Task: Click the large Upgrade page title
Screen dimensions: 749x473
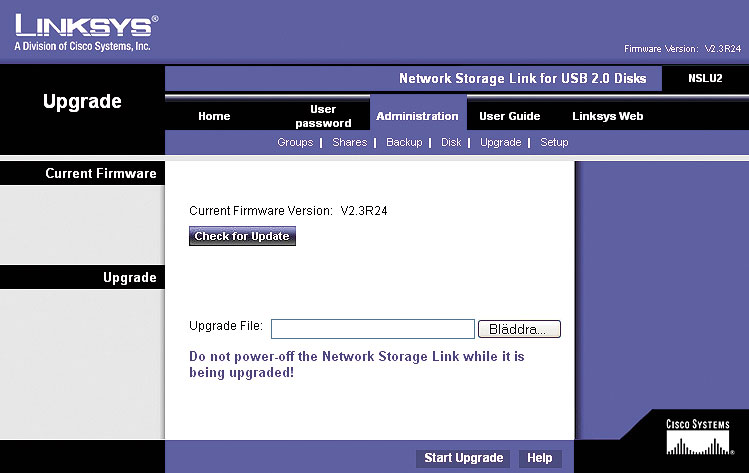Action: [82, 102]
